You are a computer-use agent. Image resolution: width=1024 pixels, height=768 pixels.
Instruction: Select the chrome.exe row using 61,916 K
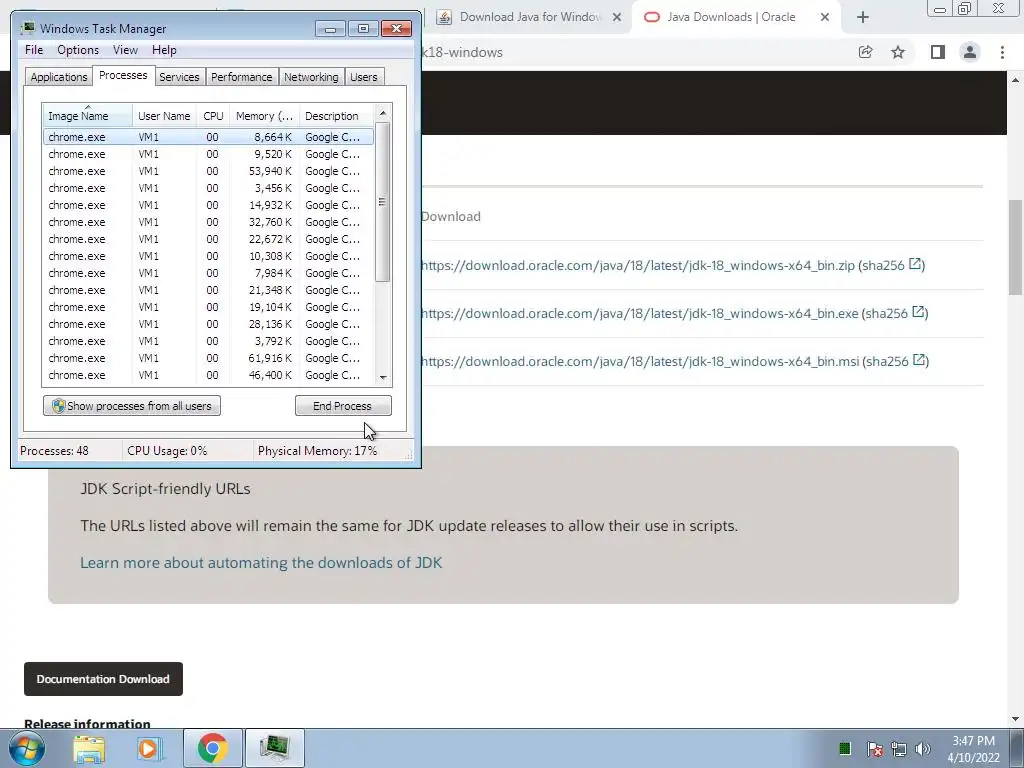pos(208,358)
